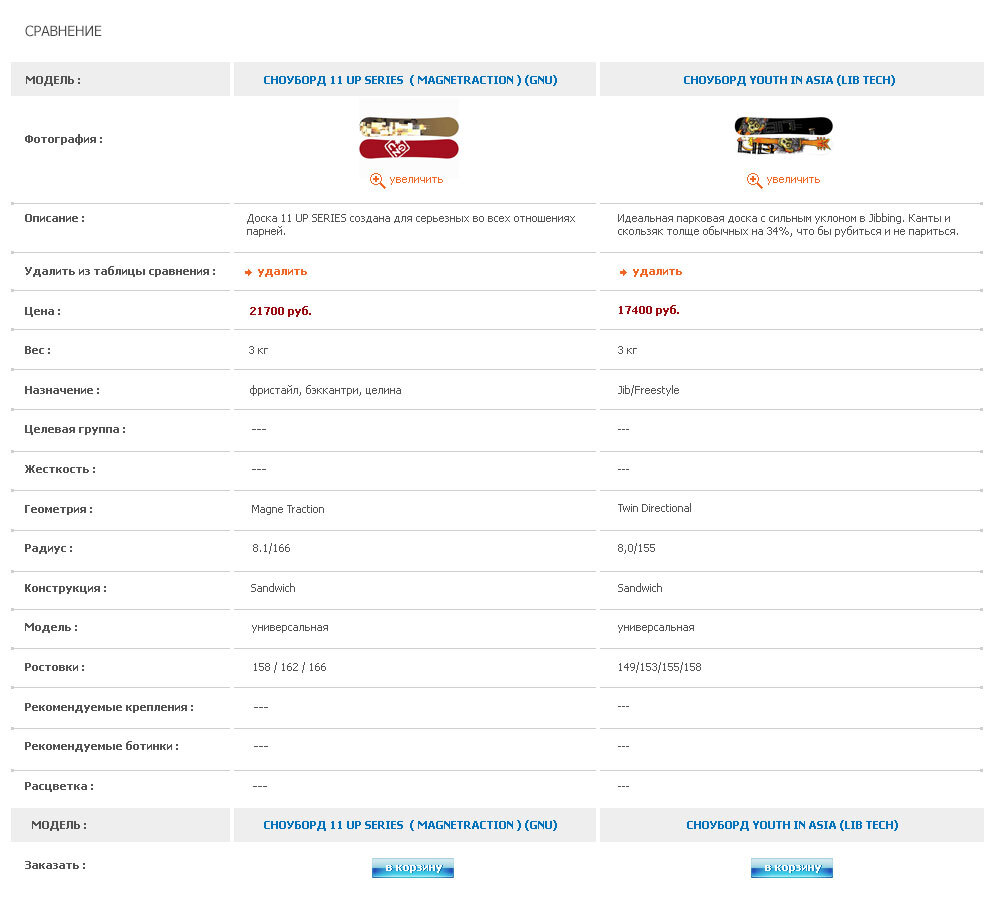
Task: Click the Ростовки : row label
Action: pyautogui.click(x=55, y=668)
